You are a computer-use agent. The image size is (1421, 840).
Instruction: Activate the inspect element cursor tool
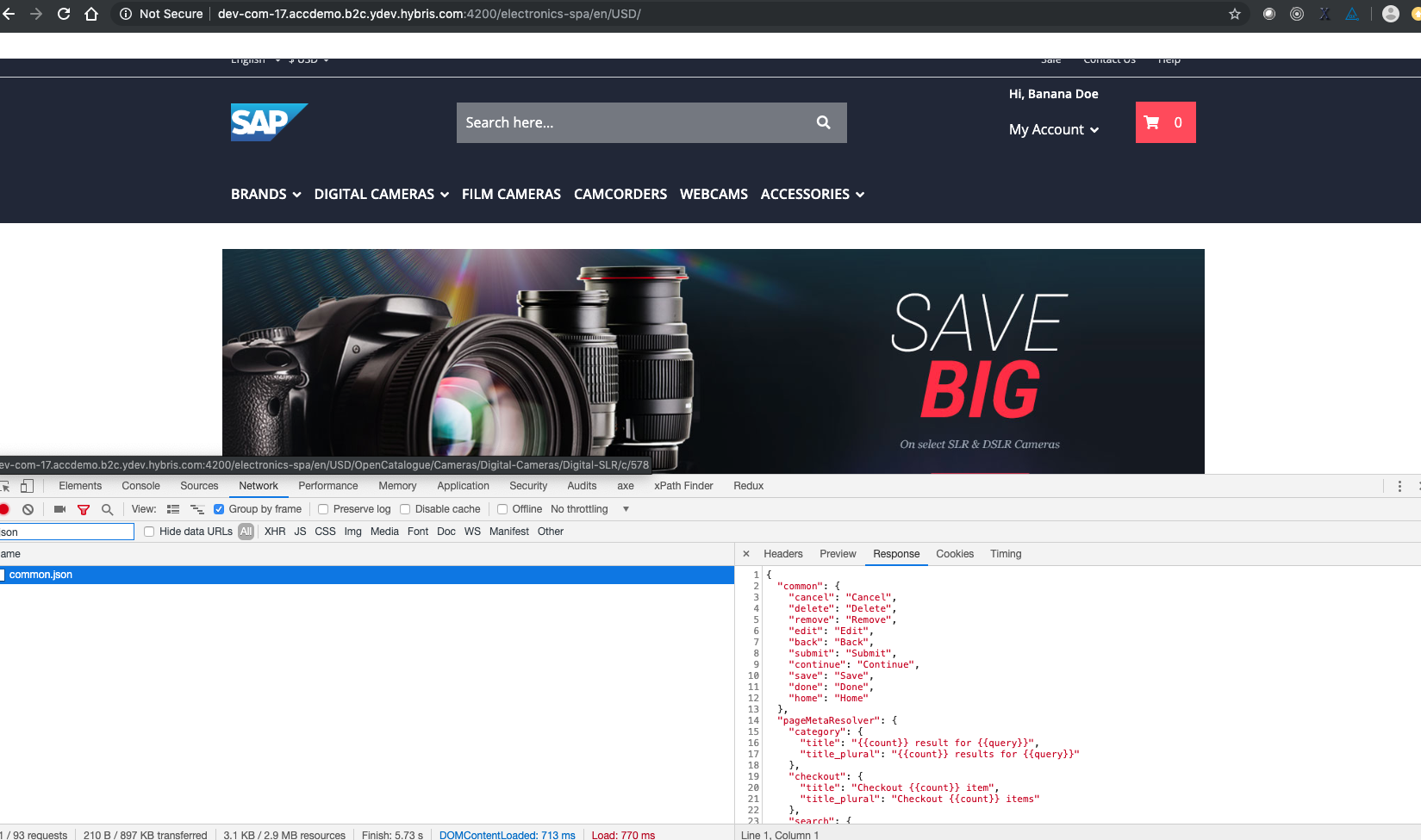6,486
